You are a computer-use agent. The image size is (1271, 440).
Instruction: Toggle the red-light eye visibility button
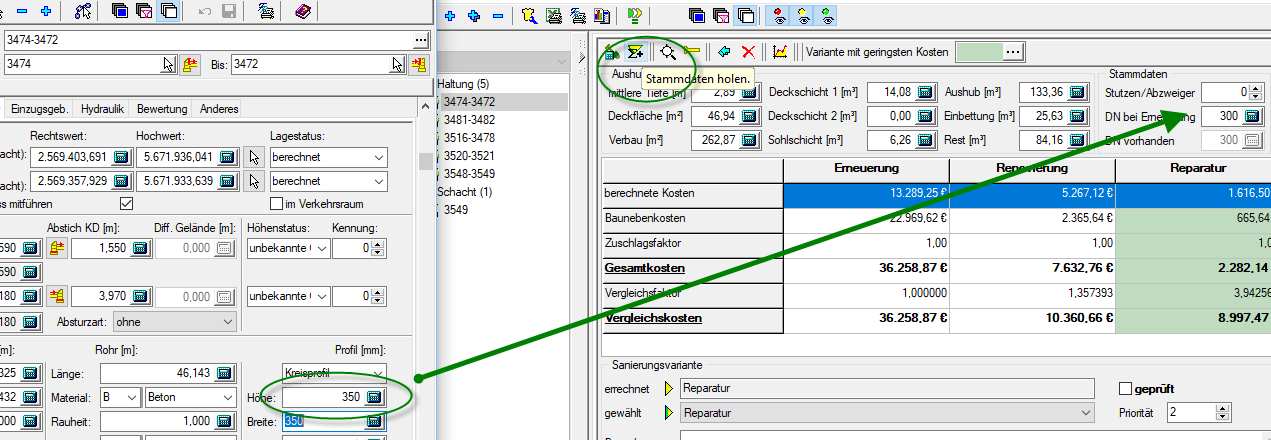coord(780,15)
